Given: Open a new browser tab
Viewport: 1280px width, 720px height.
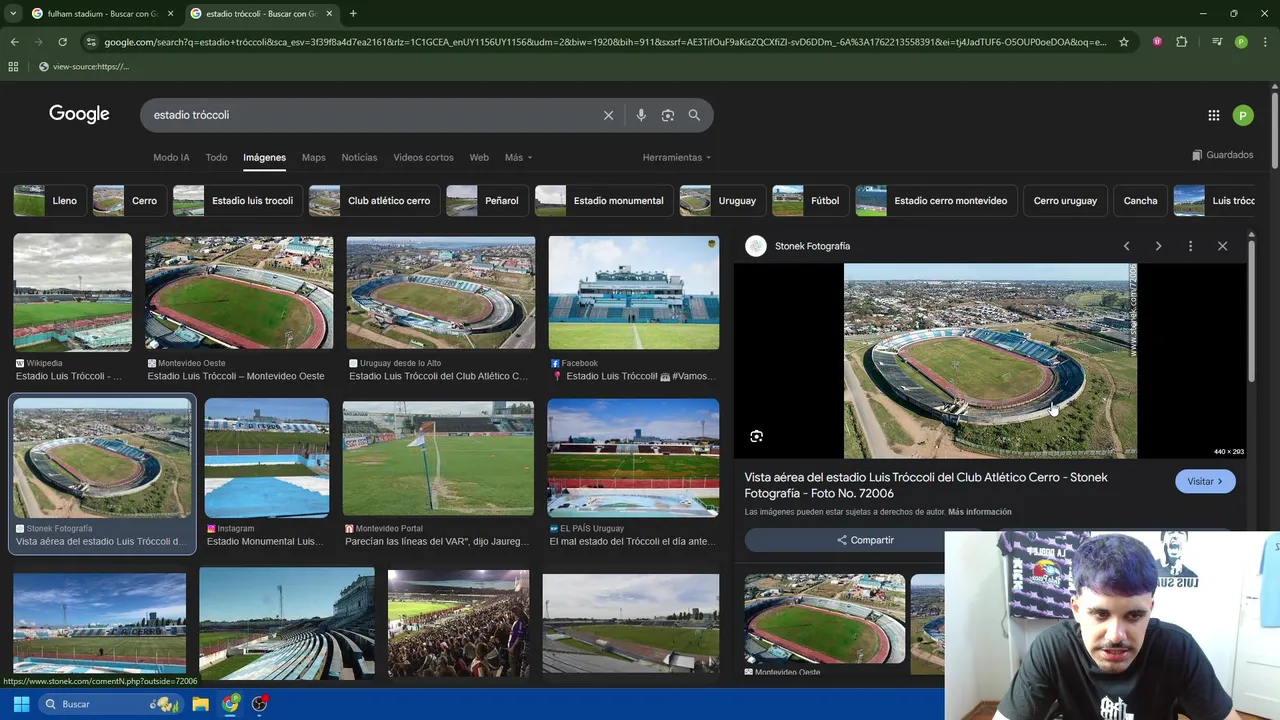Looking at the screenshot, I should pos(353,13).
